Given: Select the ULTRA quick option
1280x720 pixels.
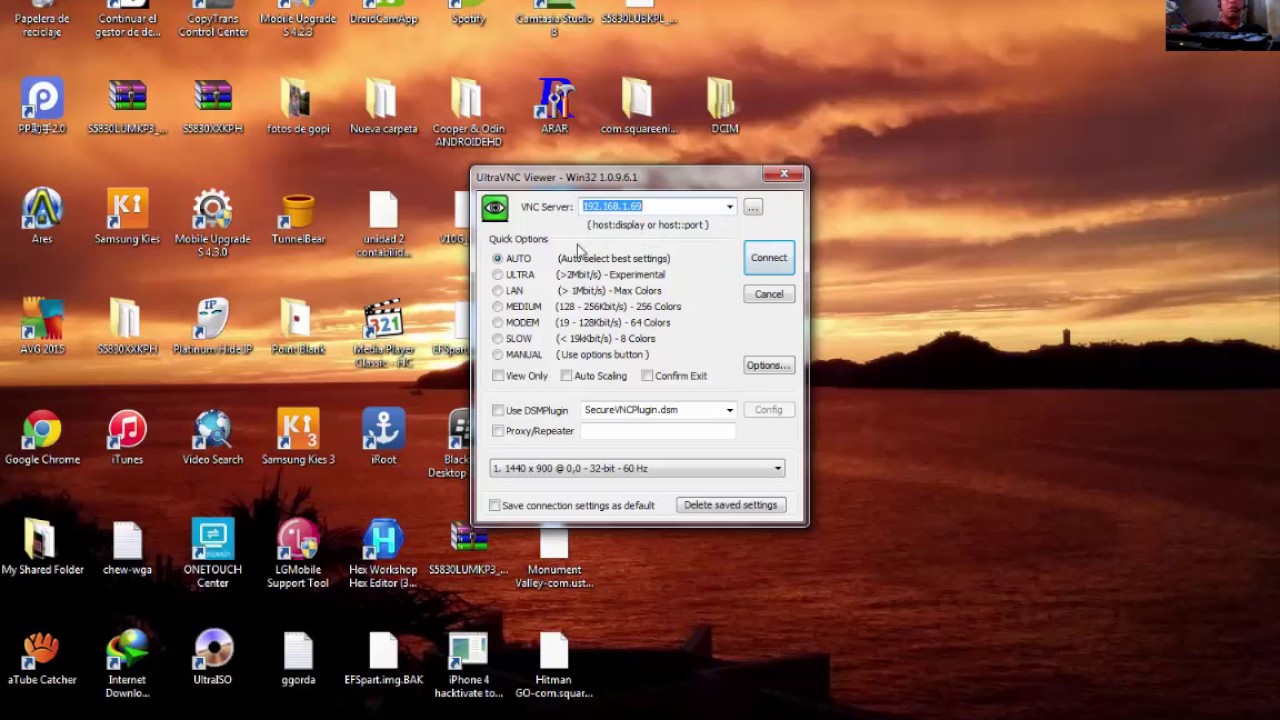Looking at the screenshot, I should pyautogui.click(x=497, y=274).
